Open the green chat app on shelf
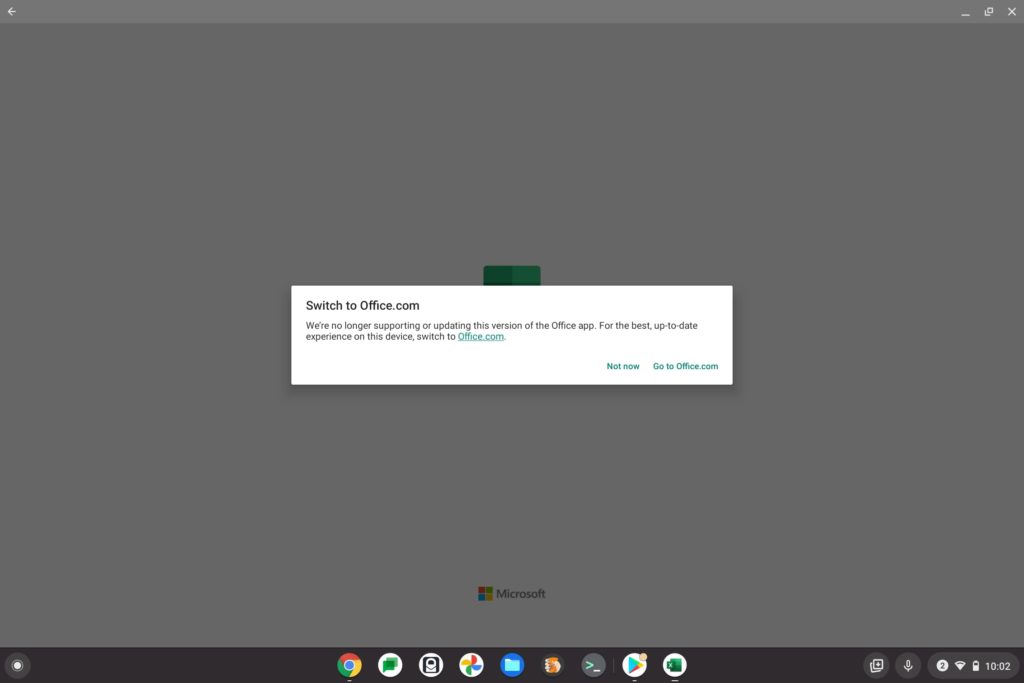 click(390, 665)
